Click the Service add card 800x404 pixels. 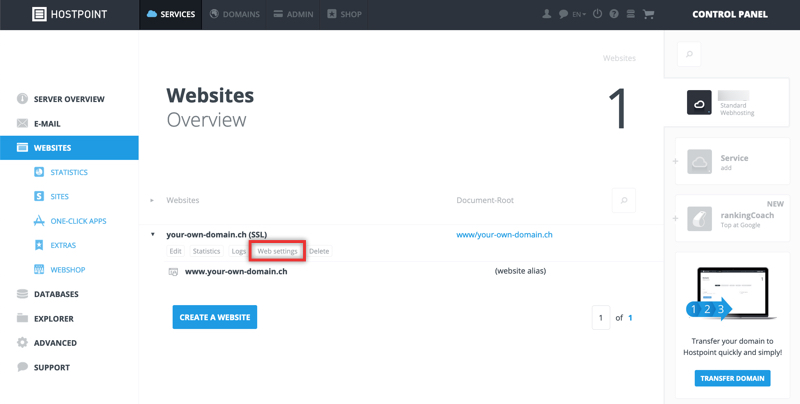pyautogui.click(x=733, y=162)
